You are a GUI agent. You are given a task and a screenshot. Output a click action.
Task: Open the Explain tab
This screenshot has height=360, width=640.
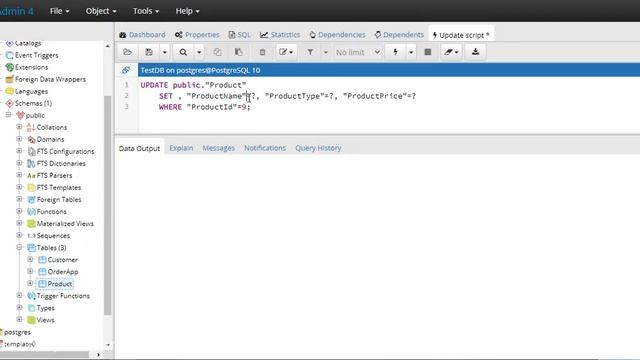click(x=181, y=148)
